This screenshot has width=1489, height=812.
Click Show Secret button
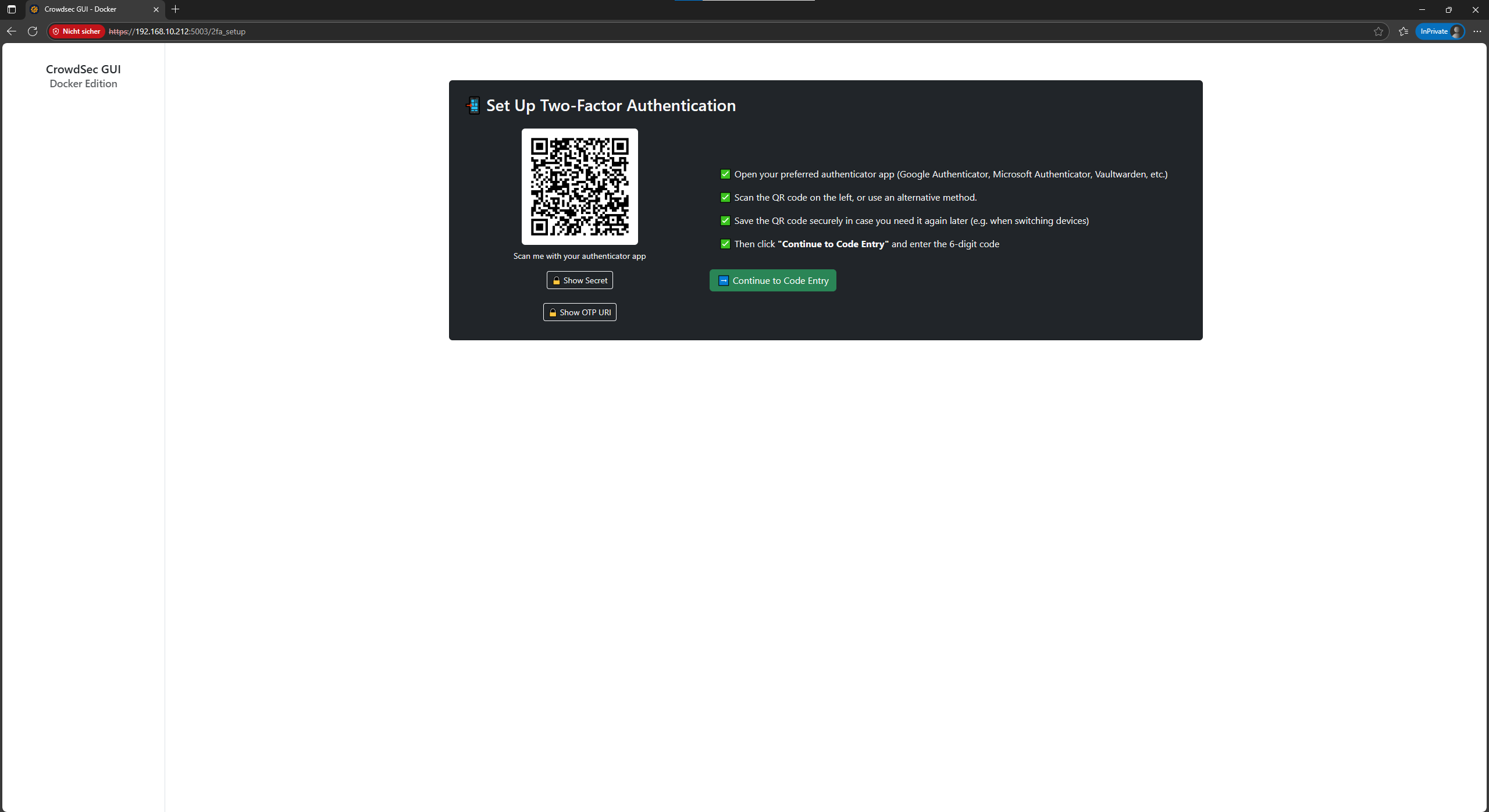579,280
